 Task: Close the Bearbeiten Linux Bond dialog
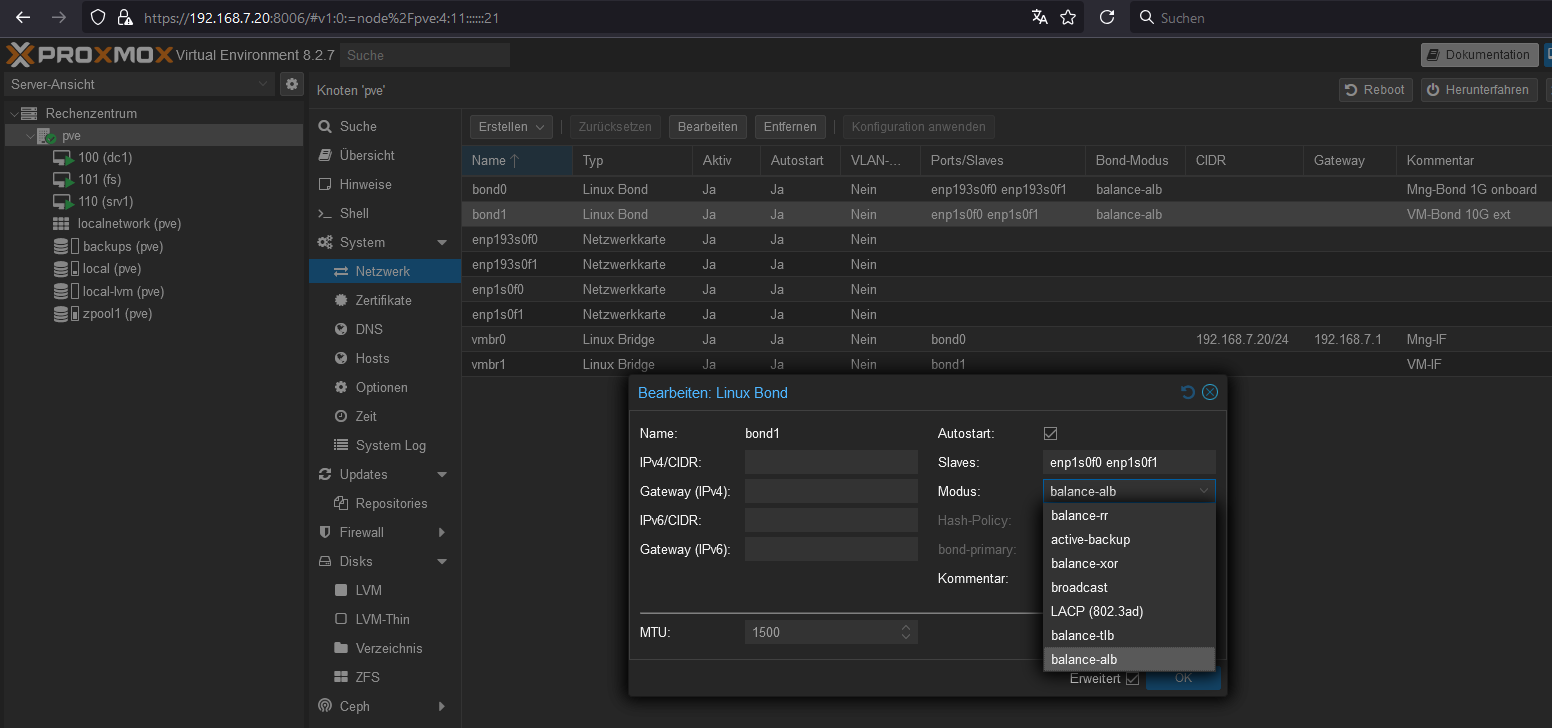click(x=1210, y=393)
